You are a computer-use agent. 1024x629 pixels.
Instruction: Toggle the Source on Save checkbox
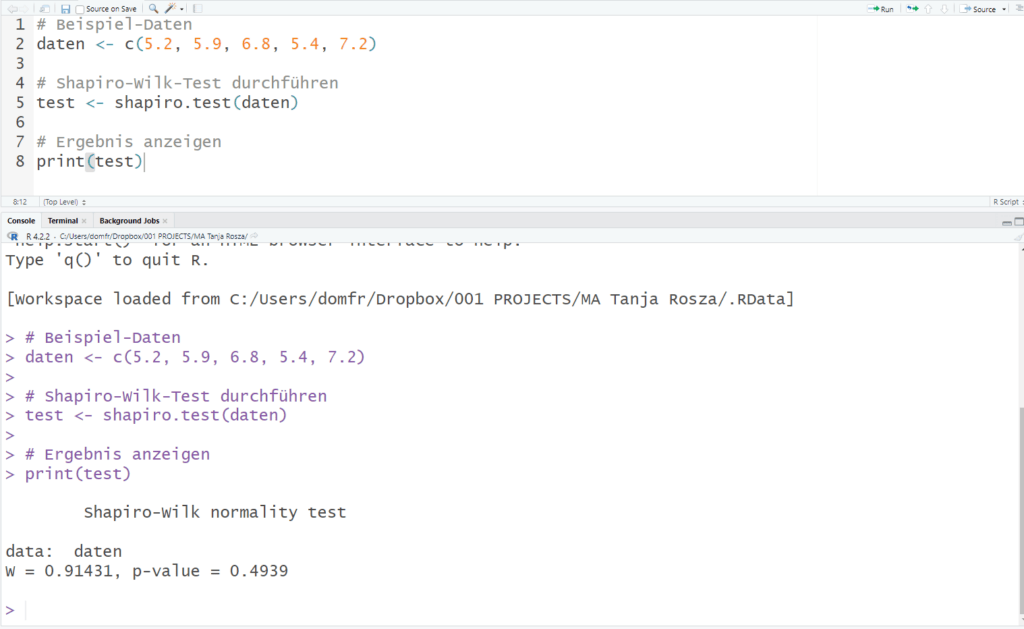(81, 9)
